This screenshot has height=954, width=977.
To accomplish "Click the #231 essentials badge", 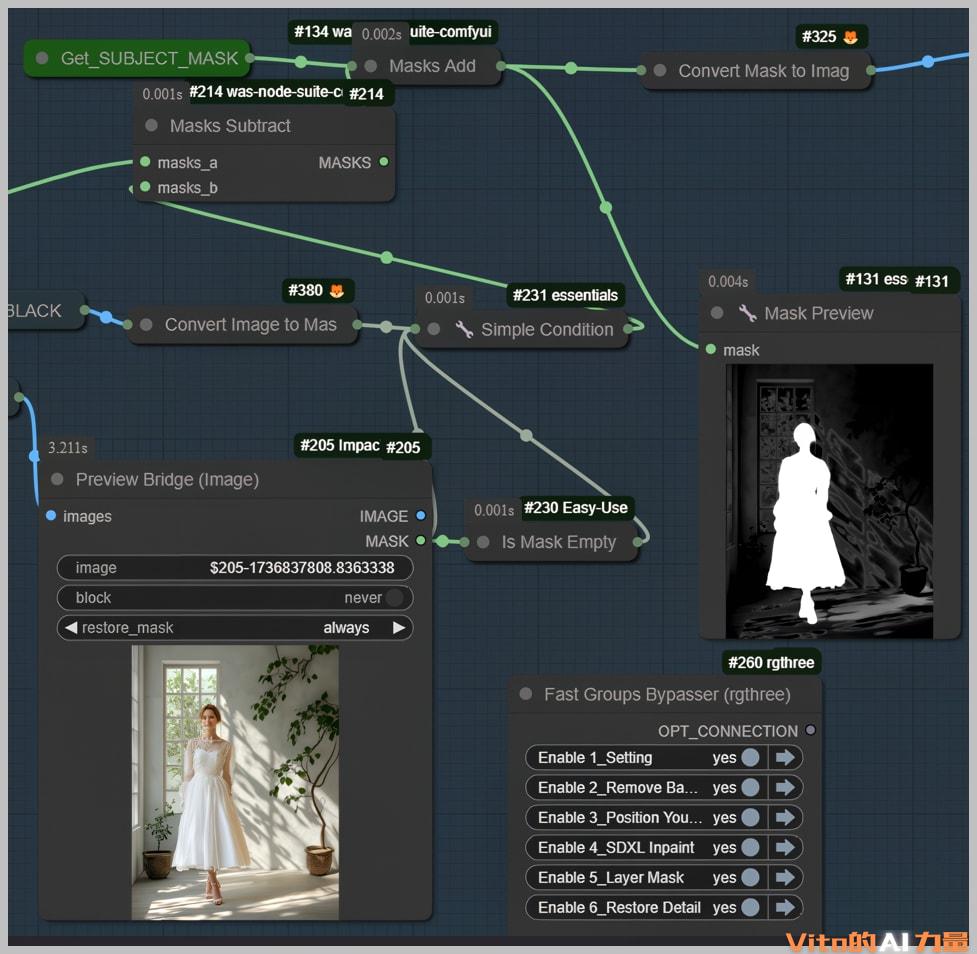I will point(565,295).
